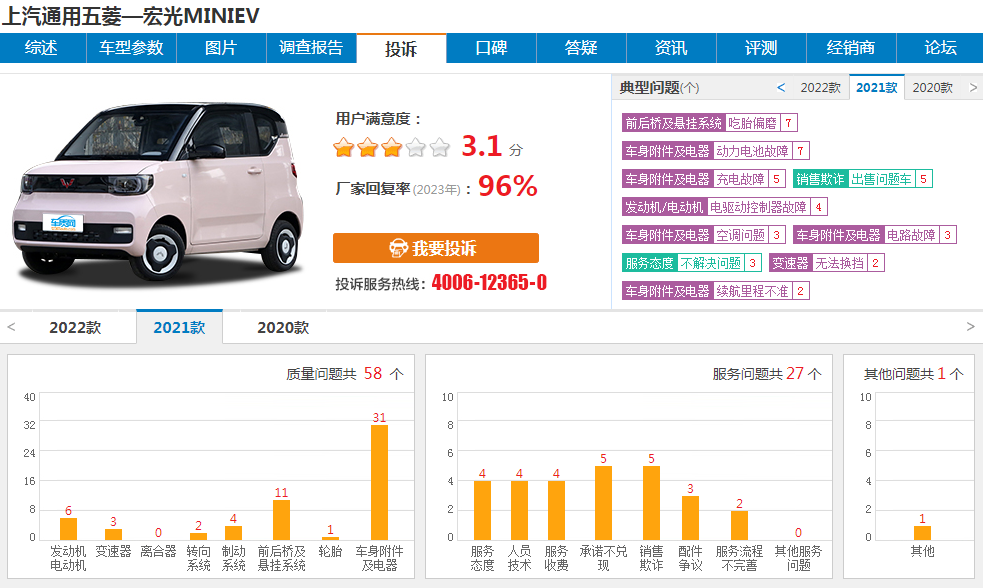
Task: Click the 车身附件及电器 bar showing 31
Action: pos(379,482)
